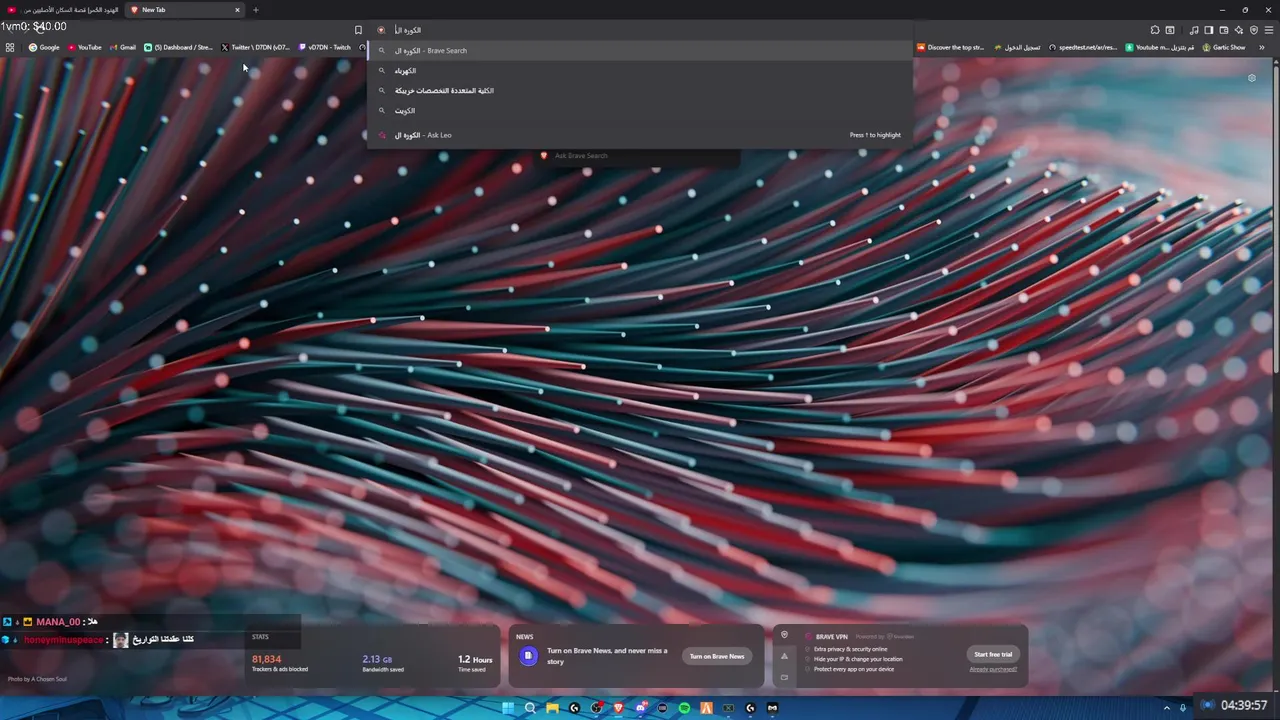The image size is (1280, 720).
Task: Open the speedtest.net bookmark
Action: click(1083, 47)
